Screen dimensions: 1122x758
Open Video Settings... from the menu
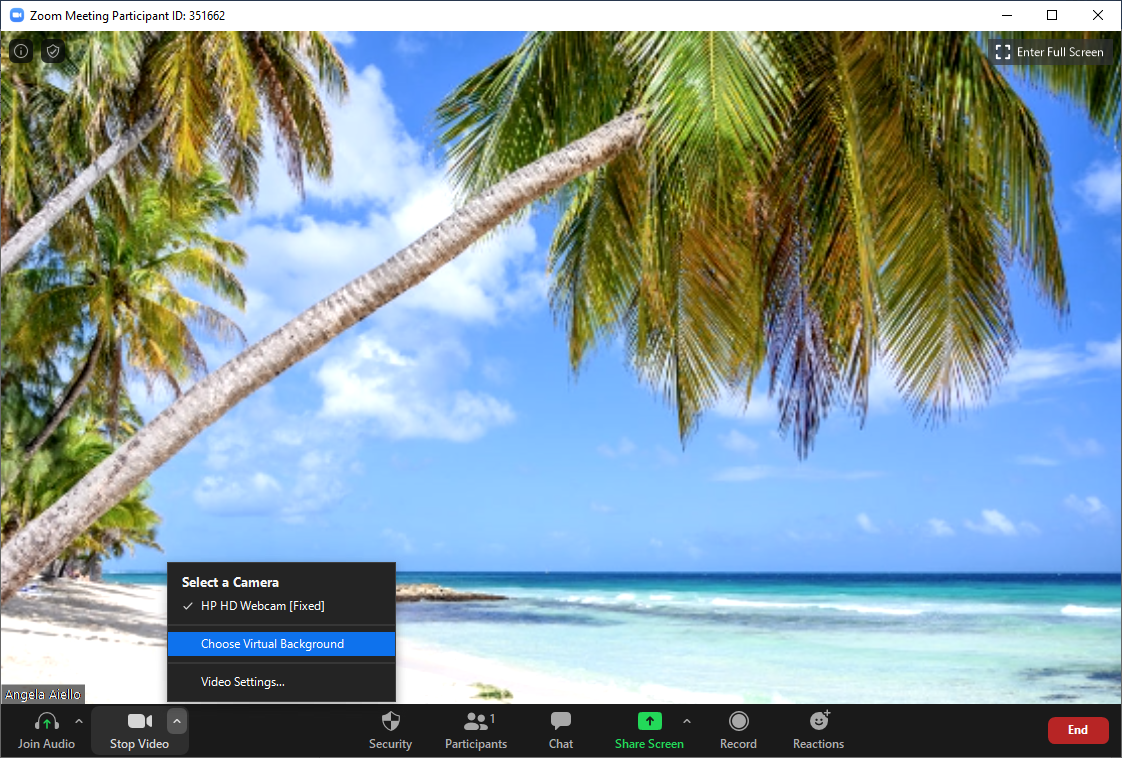(x=281, y=682)
